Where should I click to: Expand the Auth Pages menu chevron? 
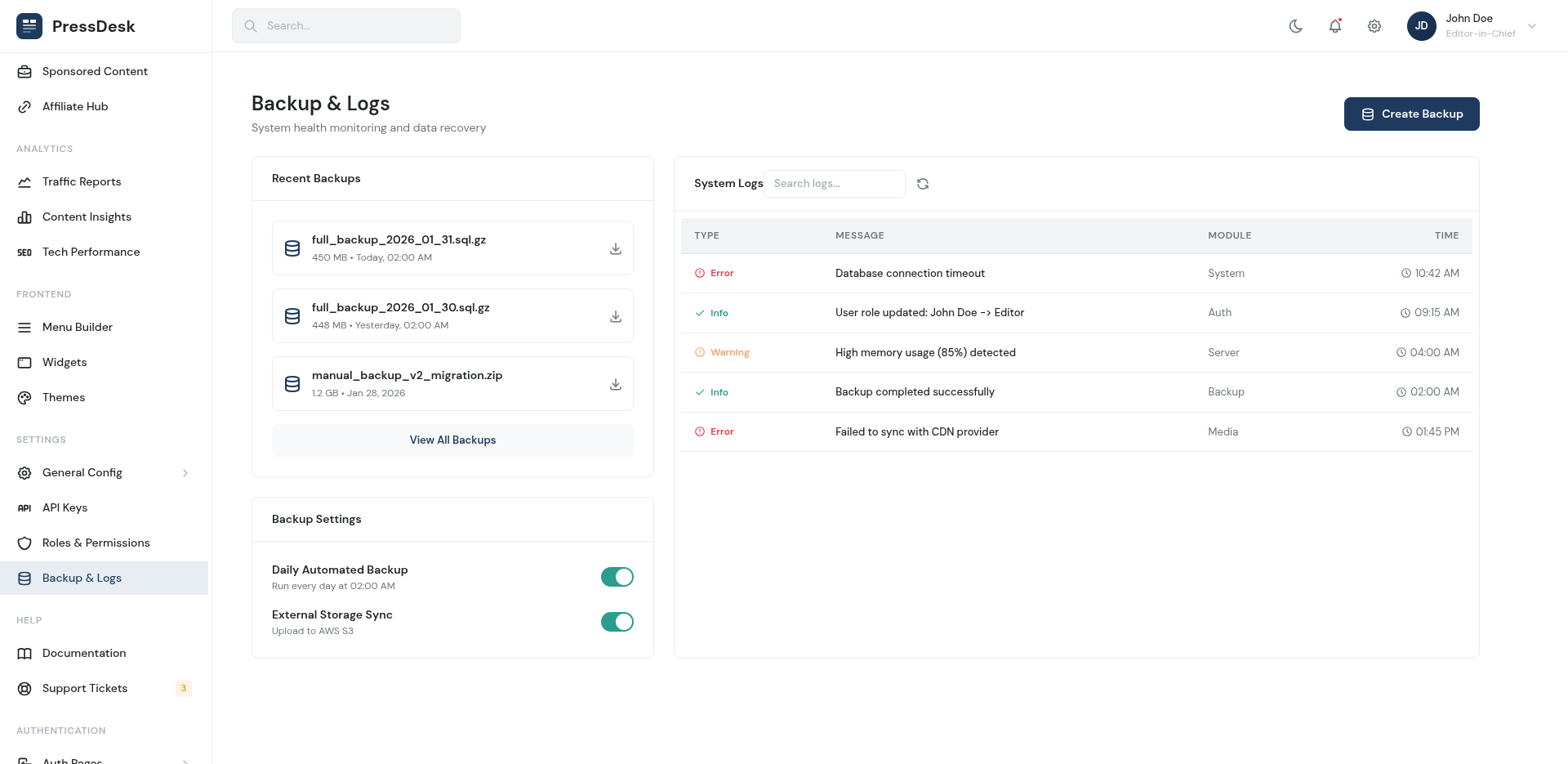point(185,760)
